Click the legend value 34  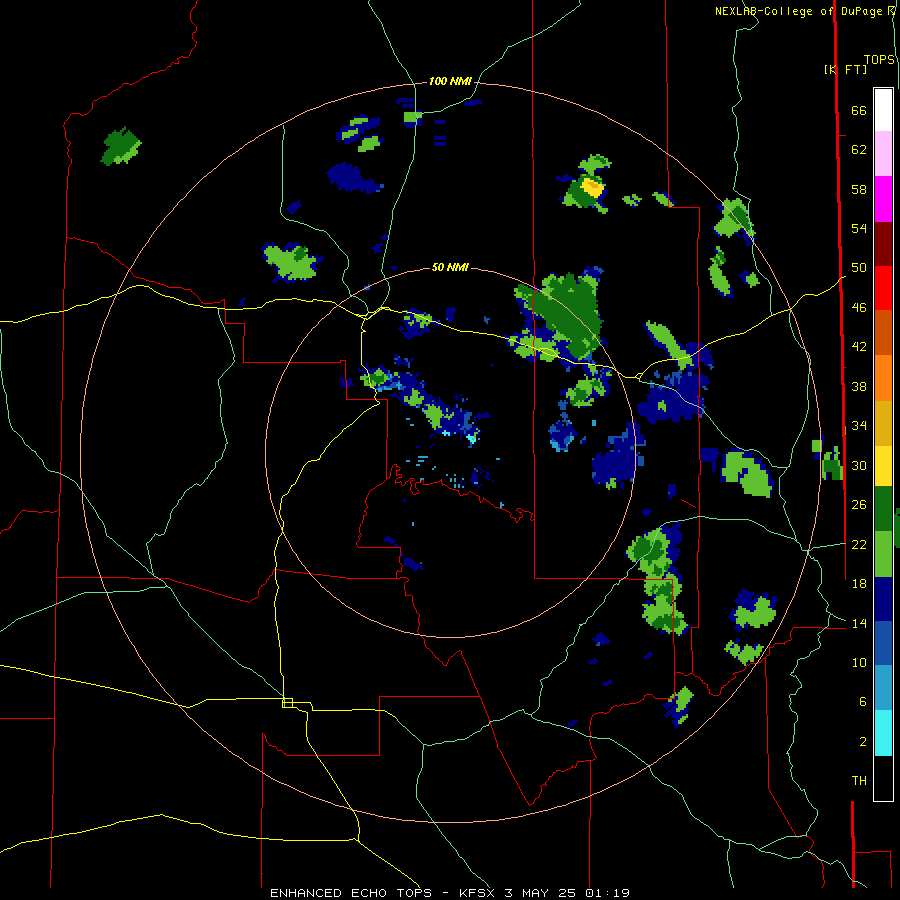pos(859,426)
